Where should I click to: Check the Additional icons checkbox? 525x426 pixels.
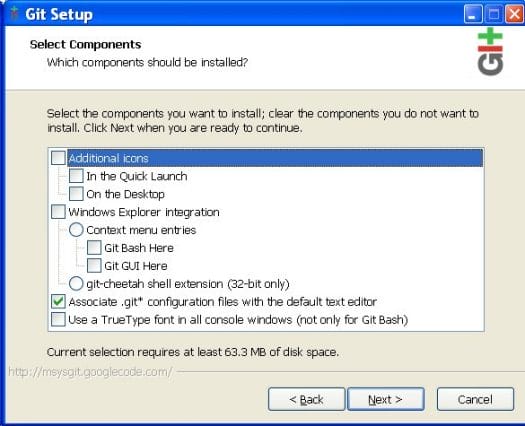58,158
